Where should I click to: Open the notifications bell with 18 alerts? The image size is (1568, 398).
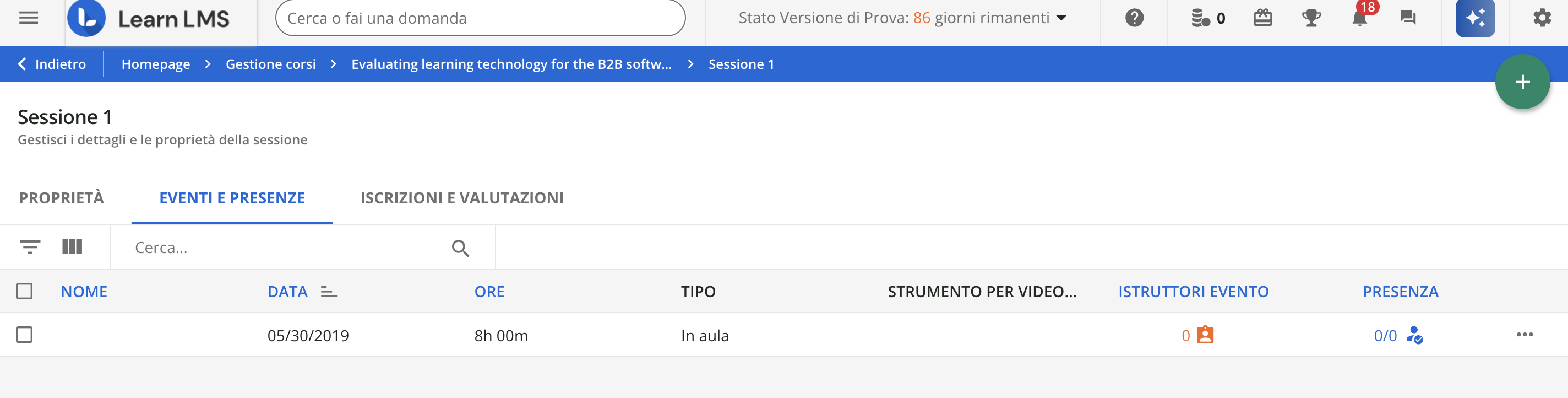coord(1359,19)
